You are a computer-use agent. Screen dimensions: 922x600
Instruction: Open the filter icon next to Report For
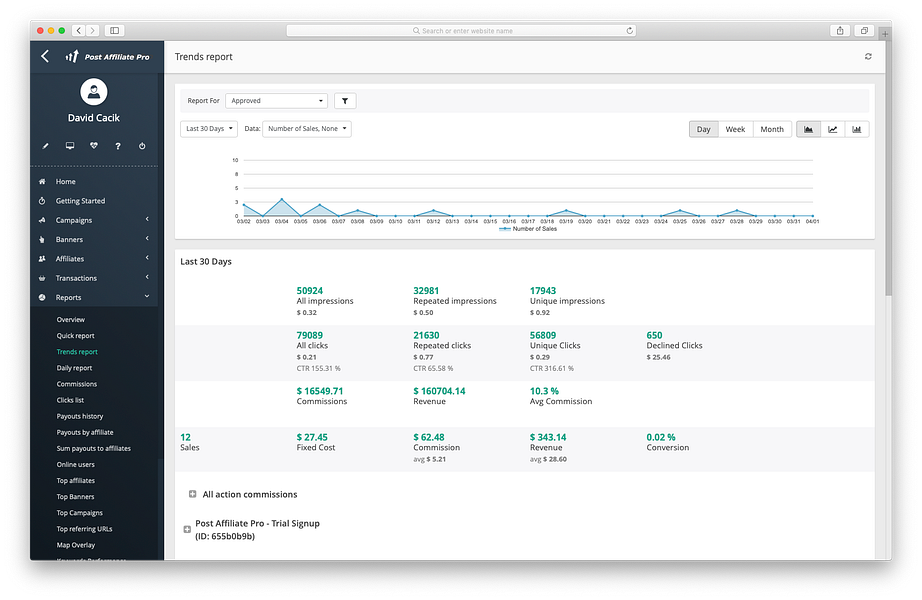[345, 101]
